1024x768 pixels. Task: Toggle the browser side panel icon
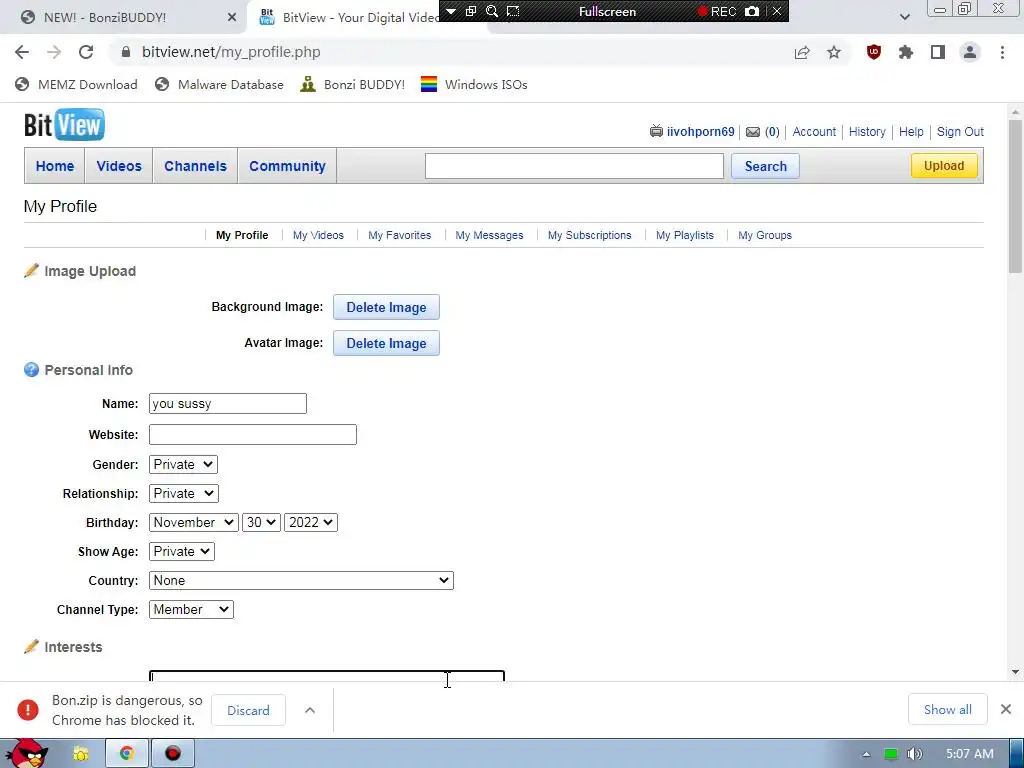[x=938, y=52]
